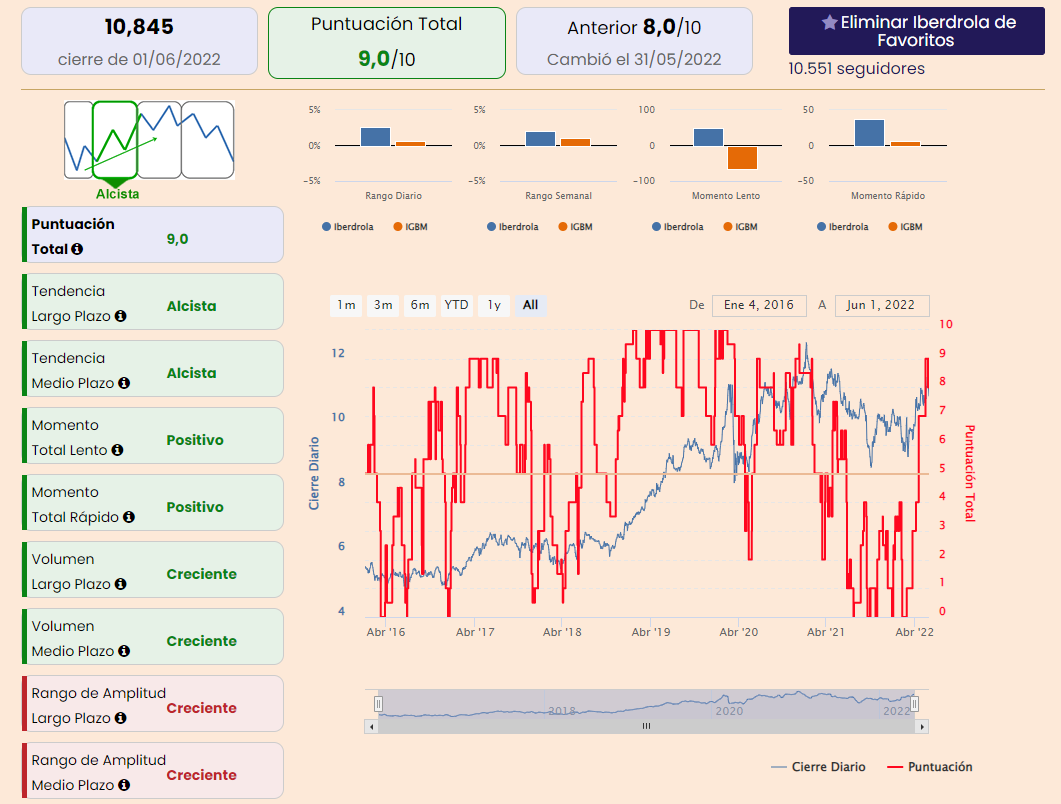Image resolution: width=1061 pixels, height=804 pixels.
Task: Click the Rango de Amplitud Largo Plazo 'Creciente' value
Action: (202, 708)
